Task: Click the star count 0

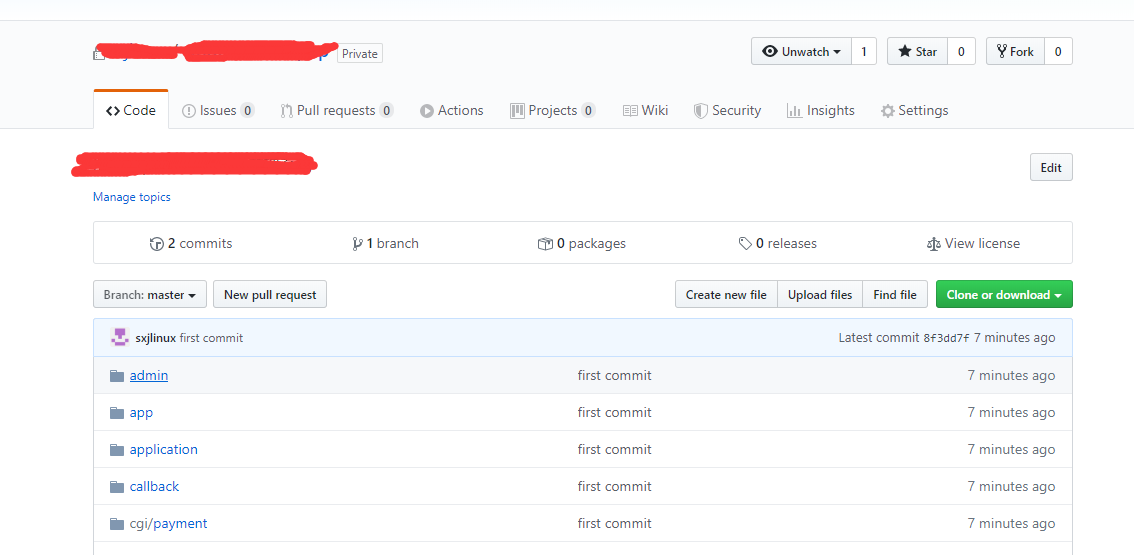Action: (961, 51)
